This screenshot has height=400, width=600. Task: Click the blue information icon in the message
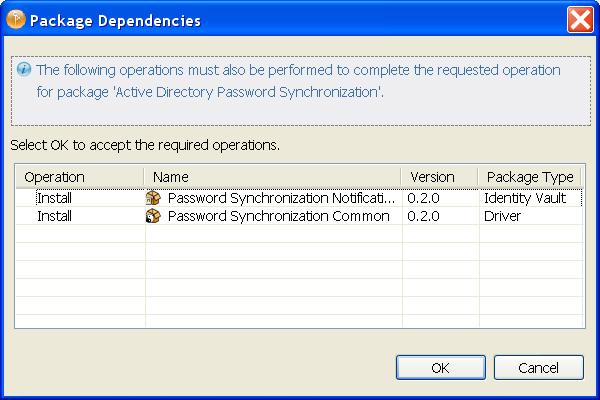24,70
